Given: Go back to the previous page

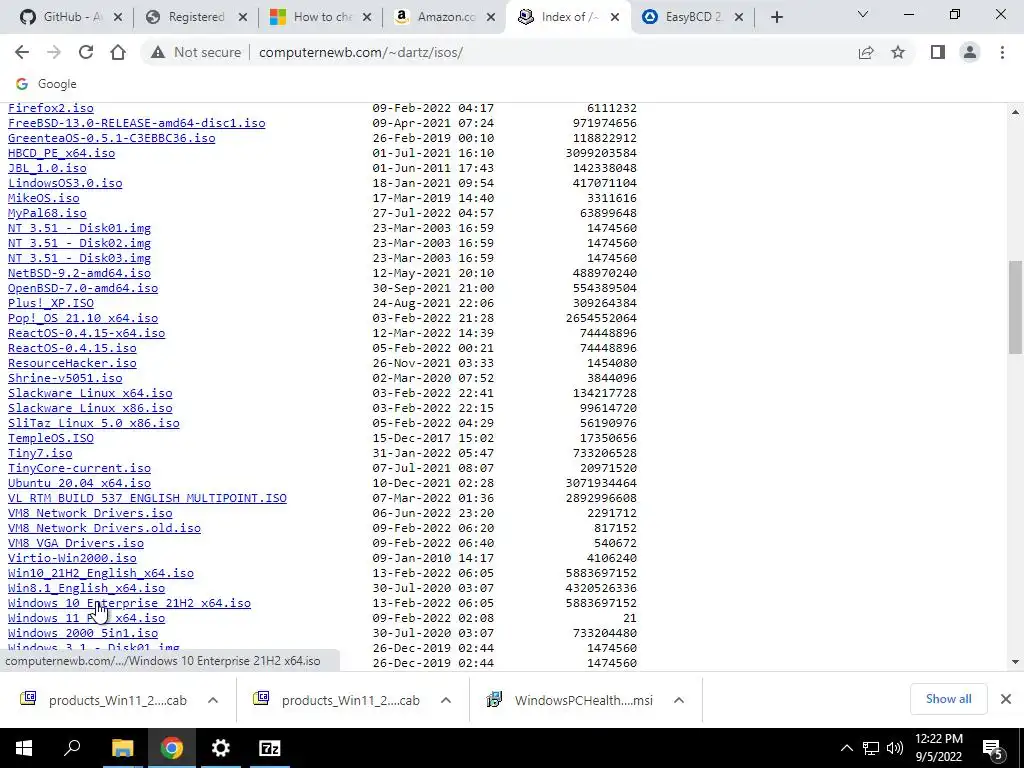Looking at the screenshot, I should pos(22,52).
